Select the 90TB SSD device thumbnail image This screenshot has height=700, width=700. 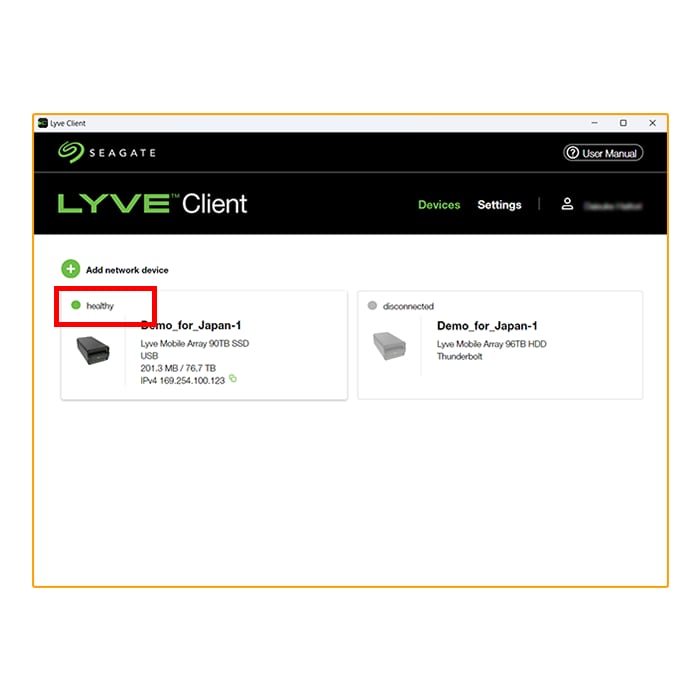(x=93, y=350)
